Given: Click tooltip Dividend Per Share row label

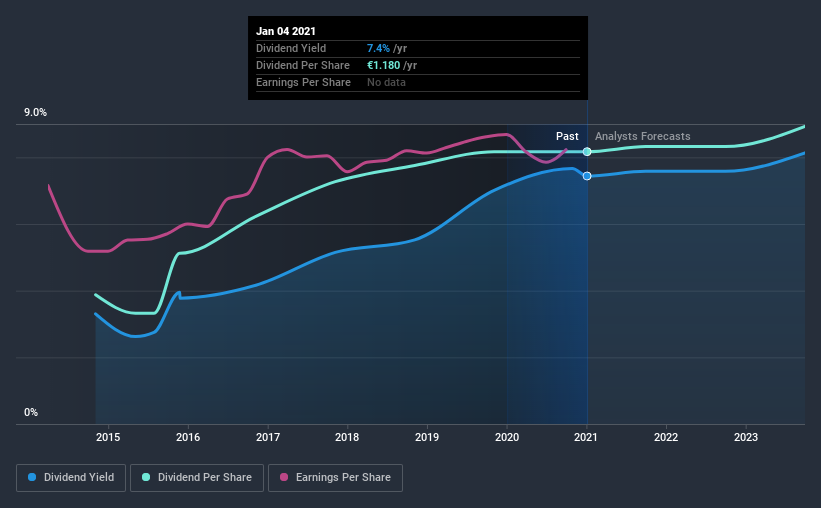Looking at the screenshot, I should pyautogui.click(x=303, y=65).
